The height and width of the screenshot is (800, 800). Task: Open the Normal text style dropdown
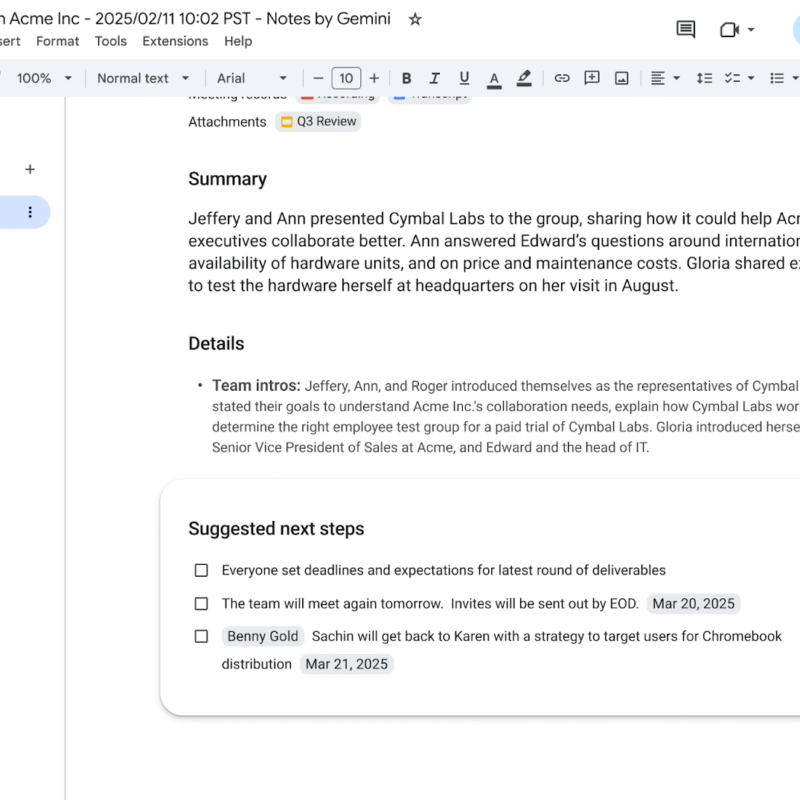(x=143, y=78)
